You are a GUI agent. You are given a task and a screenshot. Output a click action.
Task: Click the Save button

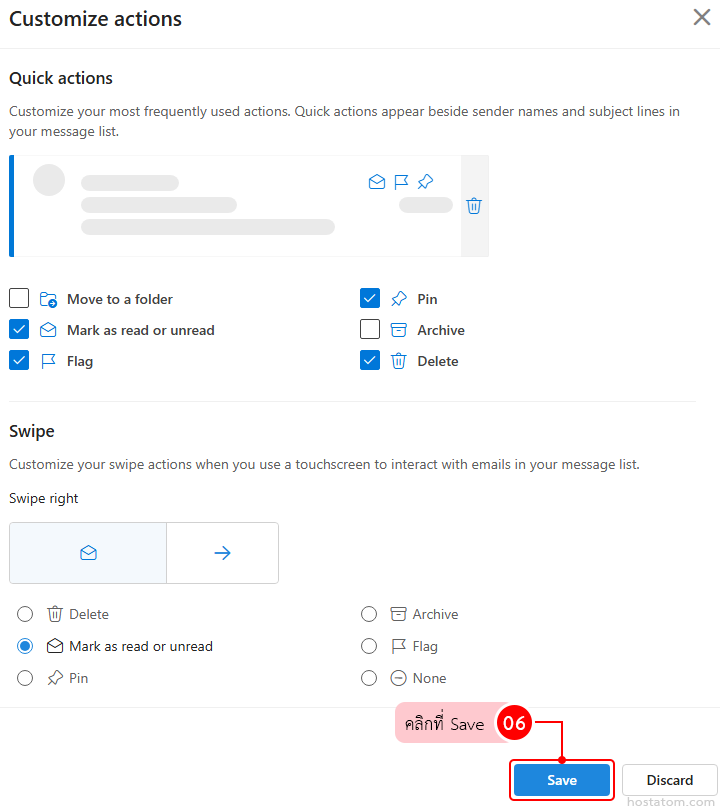(x=561, y=780)
